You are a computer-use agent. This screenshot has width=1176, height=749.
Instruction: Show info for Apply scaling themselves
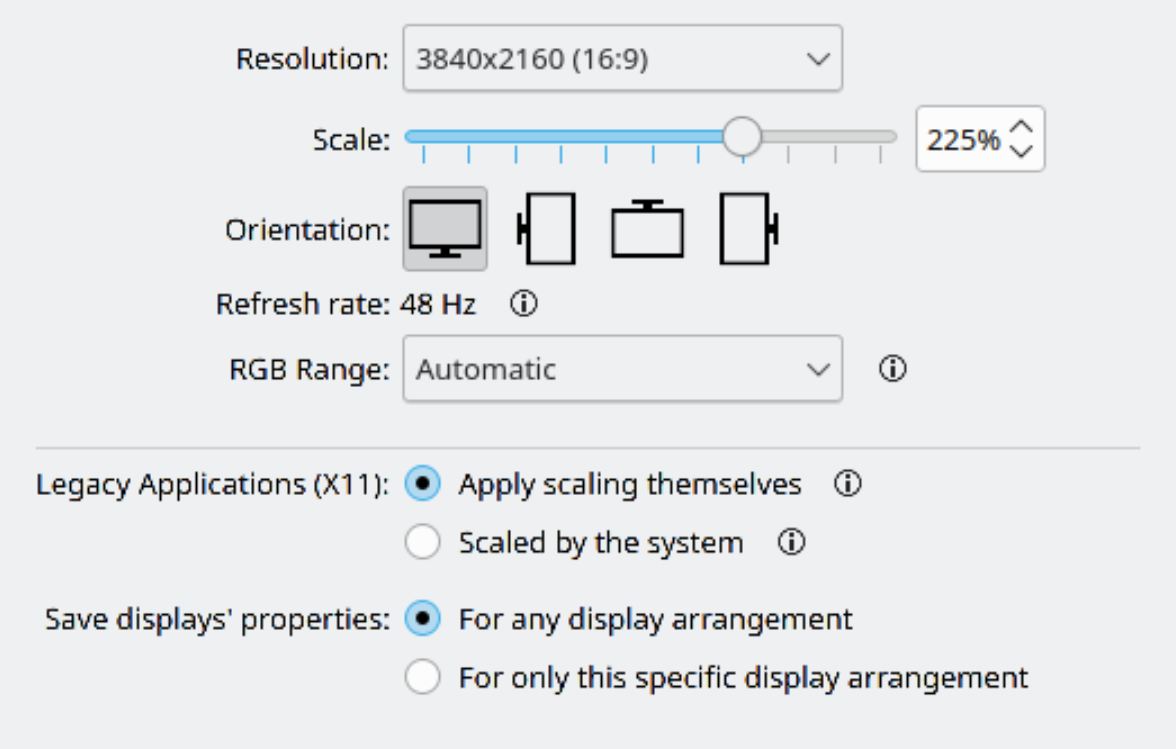click(847, 485)
